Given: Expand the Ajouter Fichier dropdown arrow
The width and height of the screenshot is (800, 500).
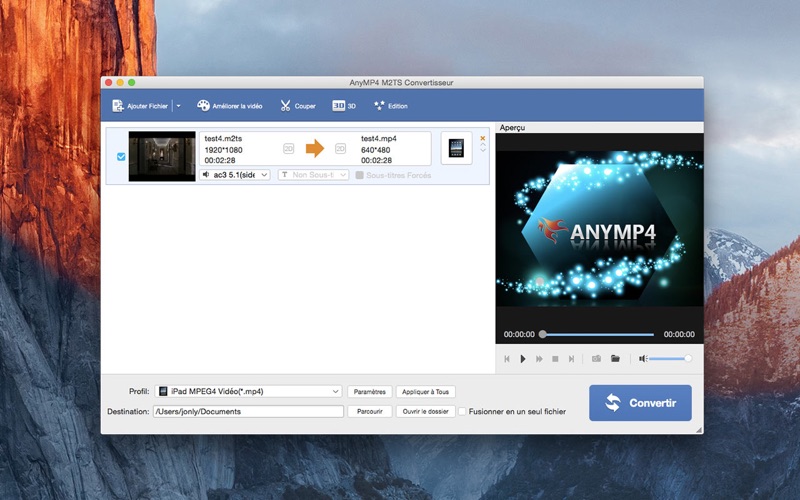Looking at the screenshot, I should click(x=179, y=106).
